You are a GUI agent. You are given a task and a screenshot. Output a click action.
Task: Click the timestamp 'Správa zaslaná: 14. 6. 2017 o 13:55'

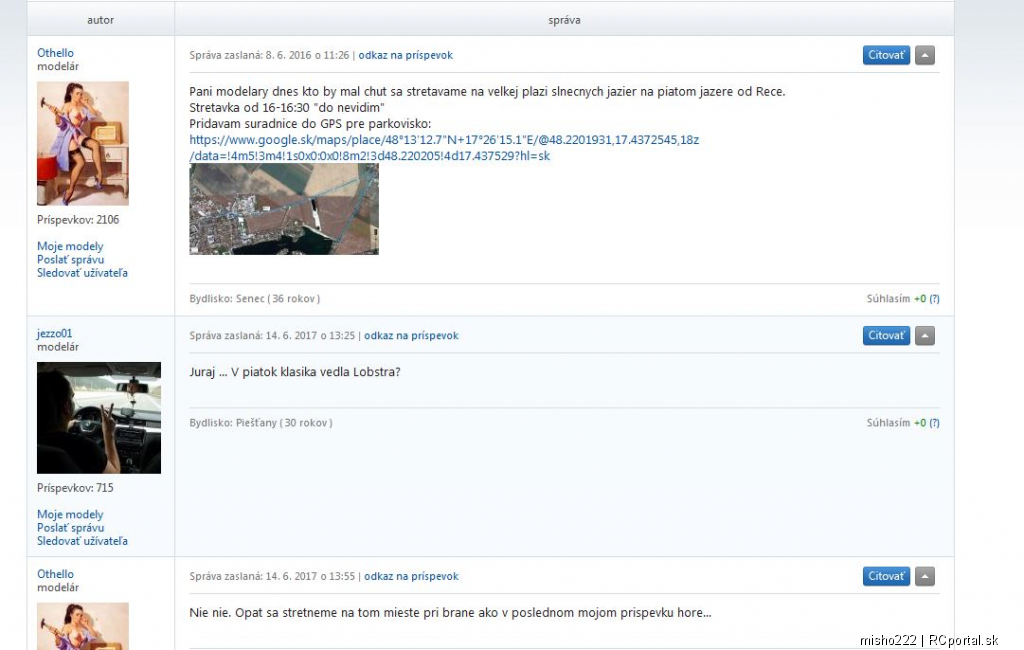point(272,576)
